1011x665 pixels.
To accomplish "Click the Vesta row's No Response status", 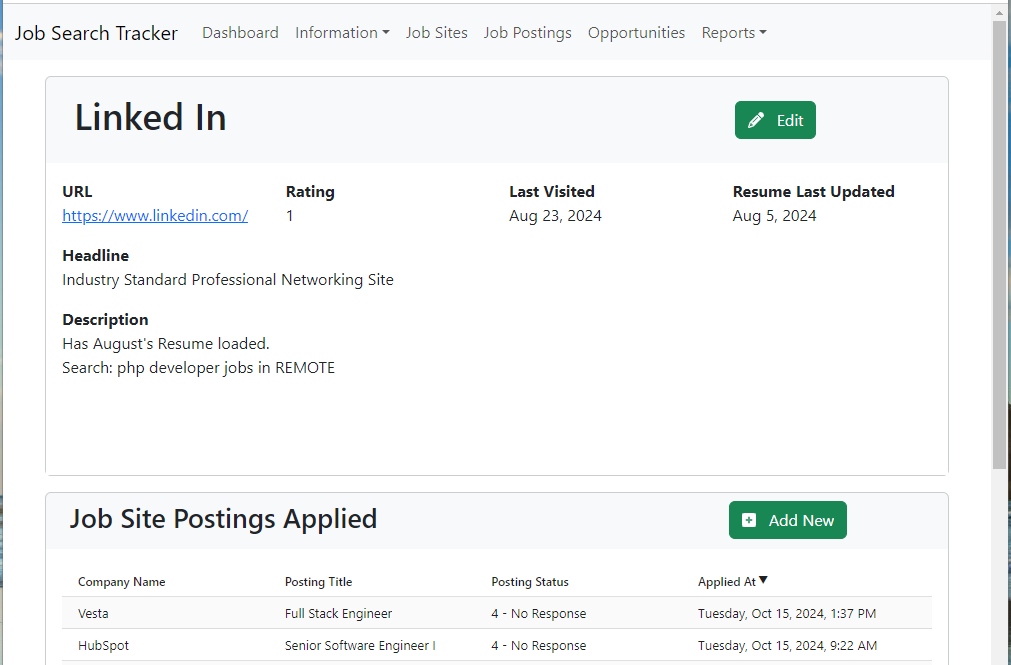I will [x=538, y=613].
